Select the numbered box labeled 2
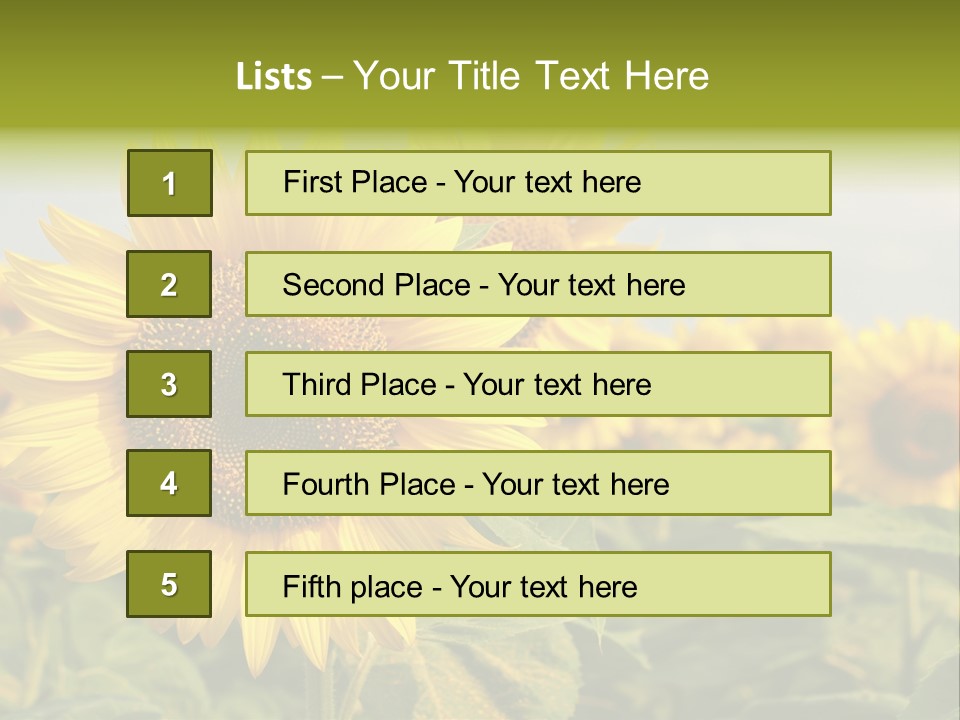Screen dimensions: 960x720 pos(169,284)
